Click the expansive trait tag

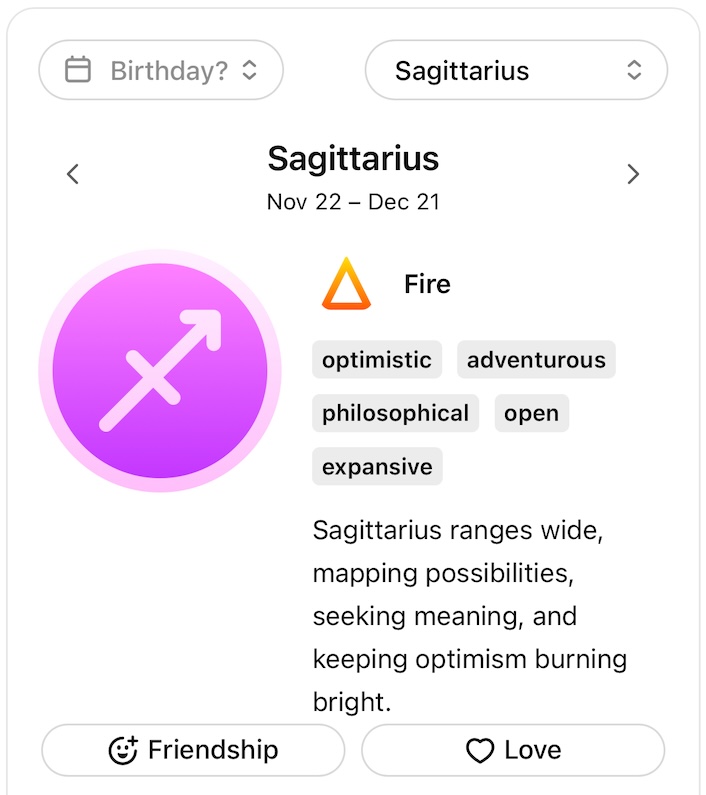(377, 466)
